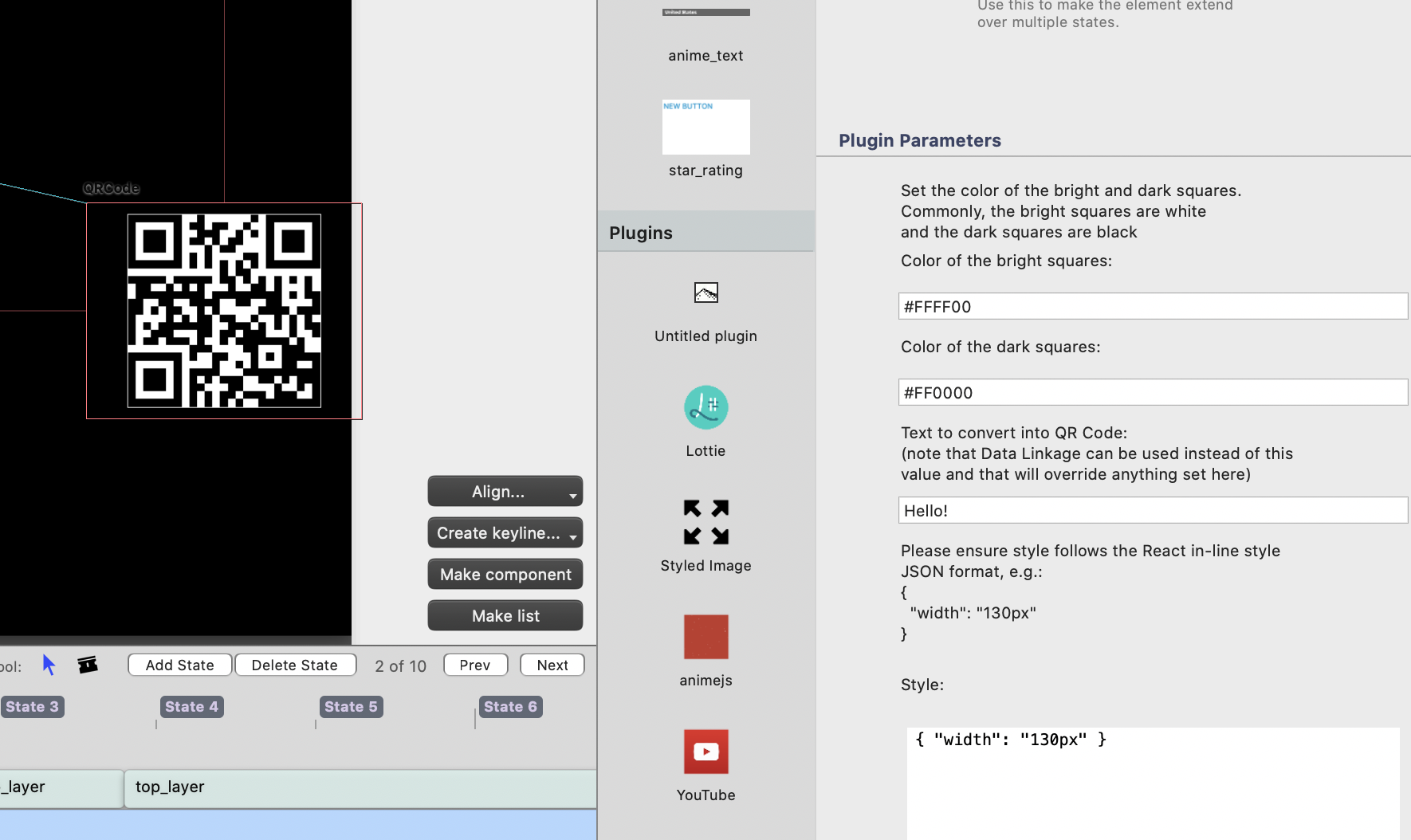Click into the Style JSON text area
1411x840 pixels.
click(x=1153, y=783)
